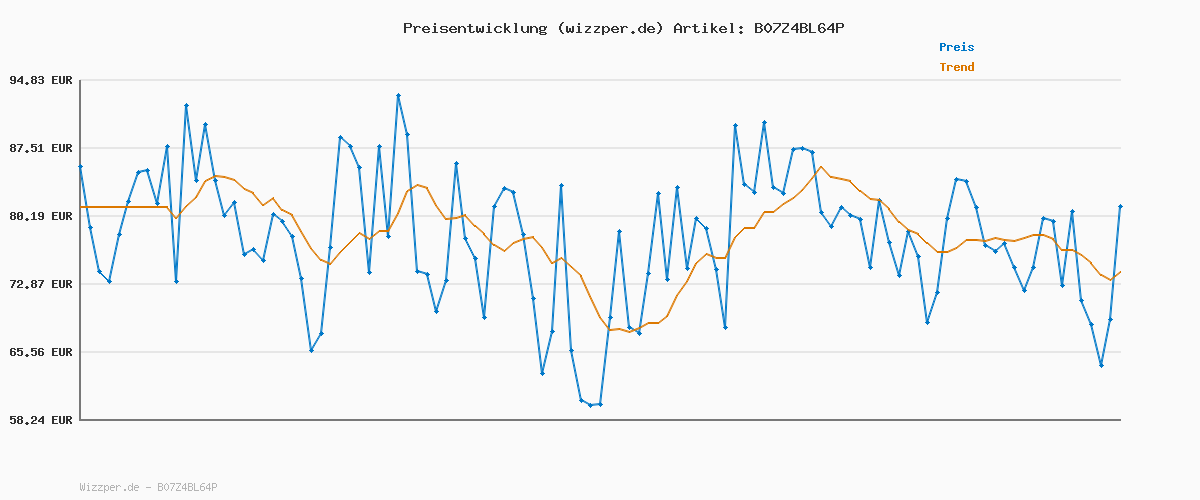The image size is (1200, 500).
Task: Click the 58.24 EUR axis label
Action: coord(42,420)
